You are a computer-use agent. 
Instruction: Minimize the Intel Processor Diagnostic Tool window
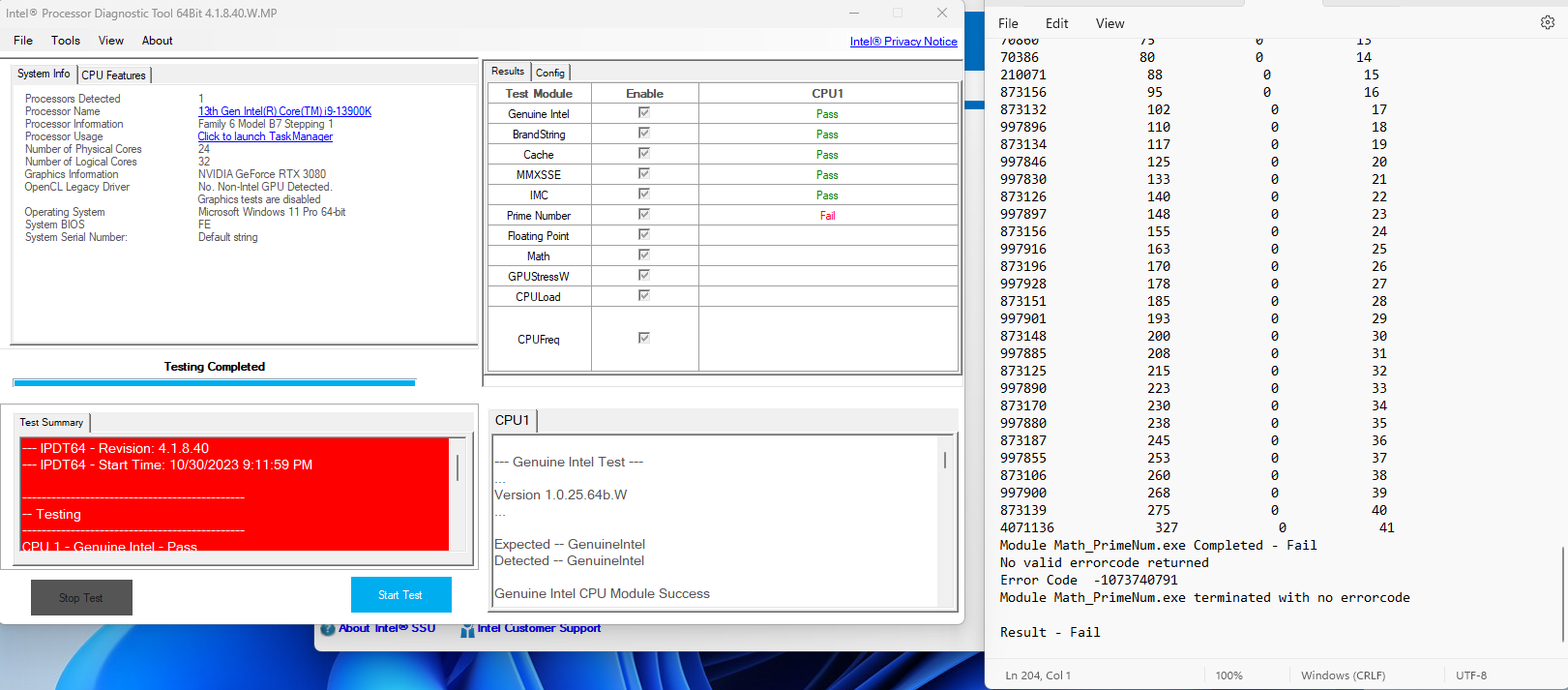click(854, 13)
